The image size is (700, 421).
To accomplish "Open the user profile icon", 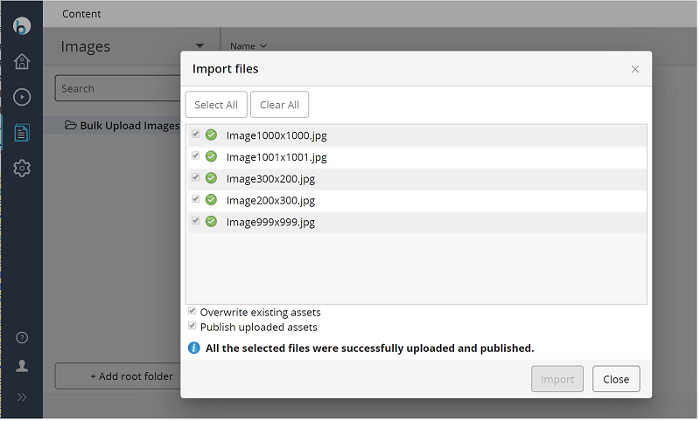I will tap(21, 367).
